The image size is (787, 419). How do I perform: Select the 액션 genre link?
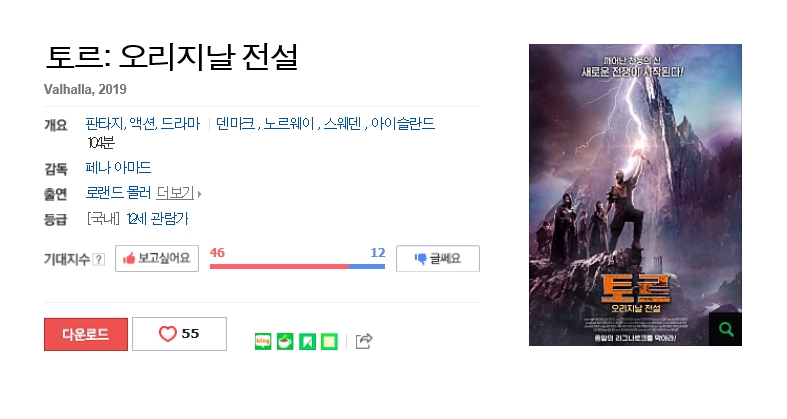[x=143, y=123]
